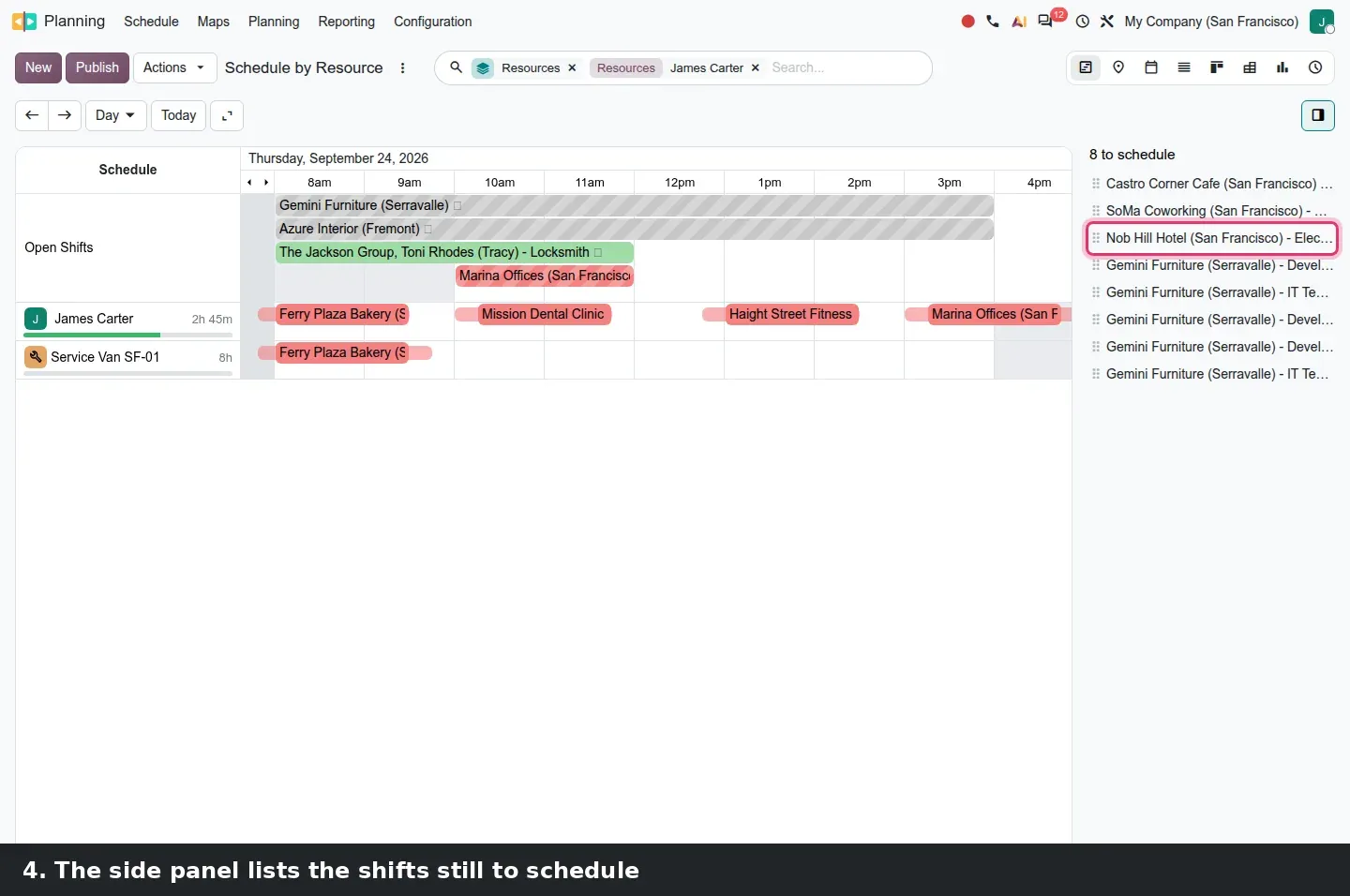Open the Gemini Furniture (Serravalle) open shift
The height and width of the screenshot is (896, 1350).
(634, 205)
